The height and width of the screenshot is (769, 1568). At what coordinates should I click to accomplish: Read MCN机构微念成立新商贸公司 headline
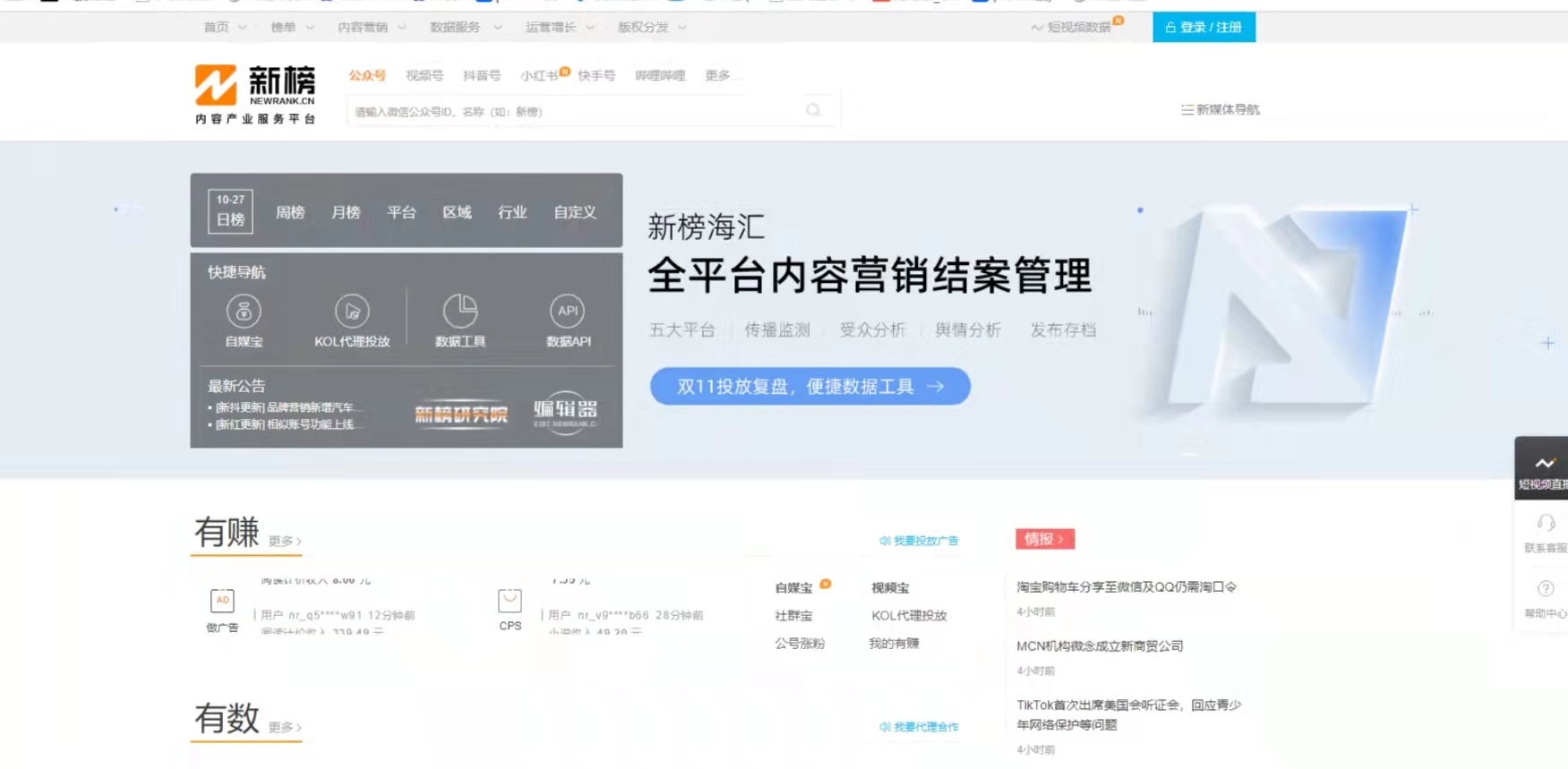(1100, 646)
